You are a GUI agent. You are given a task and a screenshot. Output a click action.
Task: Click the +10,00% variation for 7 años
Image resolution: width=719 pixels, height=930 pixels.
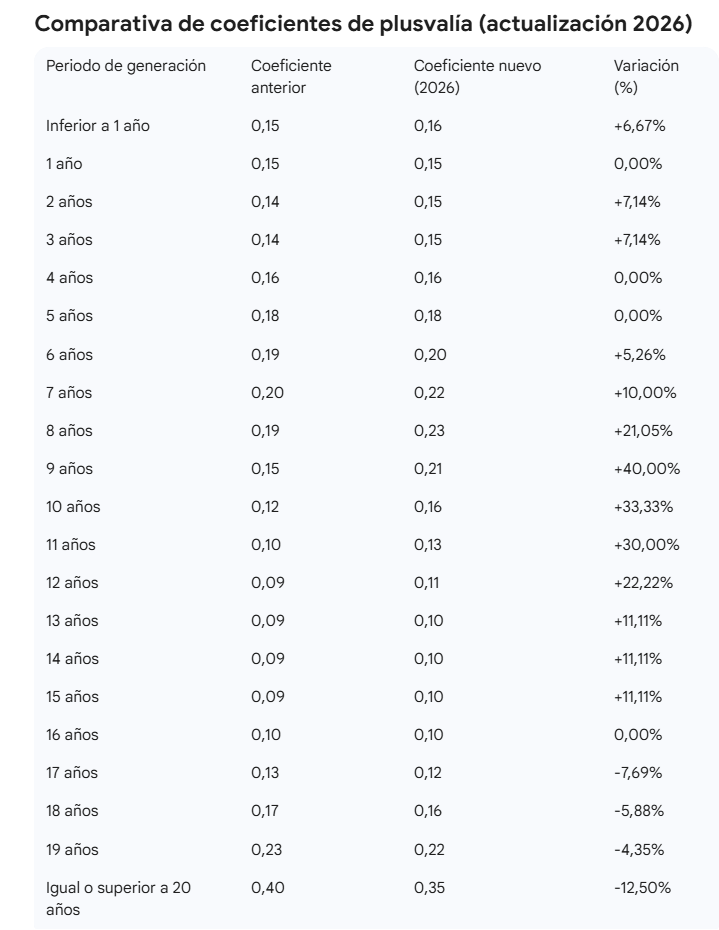[645, 392]
